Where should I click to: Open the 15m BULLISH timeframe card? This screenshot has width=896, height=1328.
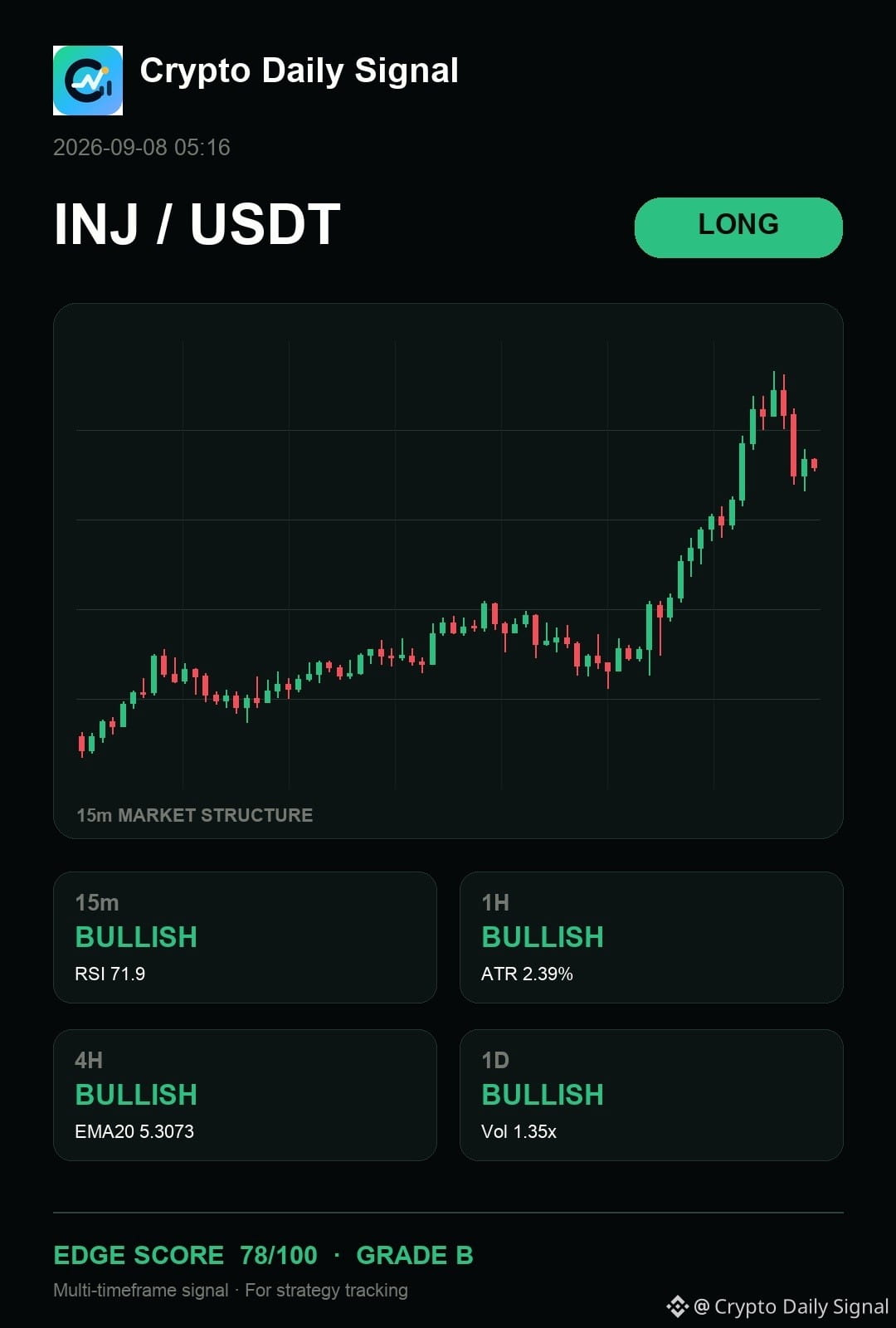tap(245, 937)
